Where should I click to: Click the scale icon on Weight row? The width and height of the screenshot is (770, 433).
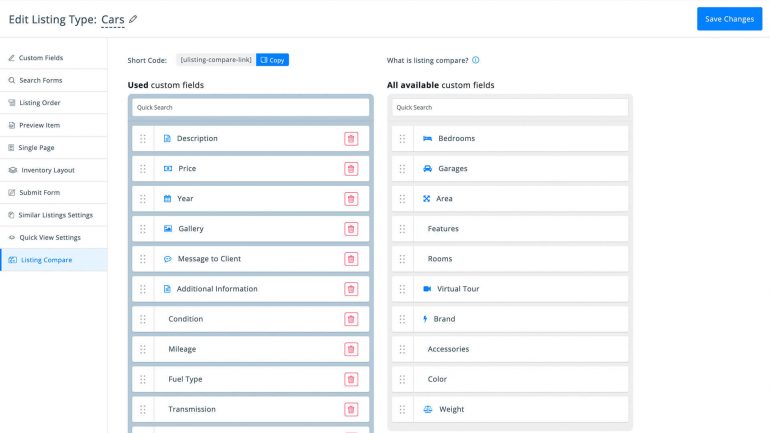[x=428, y=409]
